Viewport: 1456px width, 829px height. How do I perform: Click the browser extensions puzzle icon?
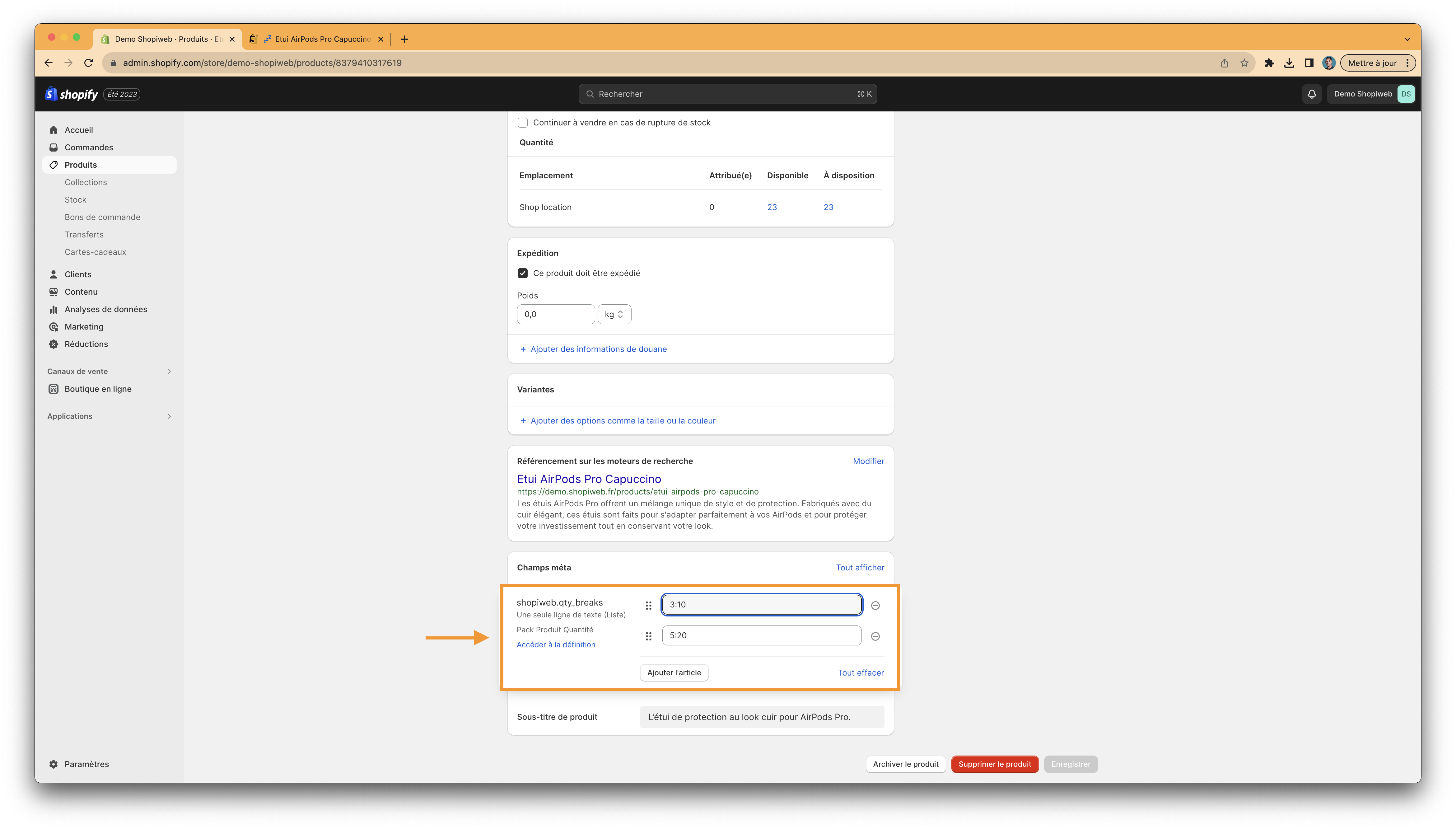click(1269, 63)
